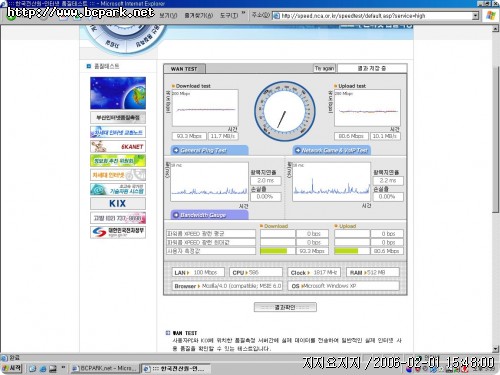Open the orange 차세대 인터넷 banner

[118, 175]
